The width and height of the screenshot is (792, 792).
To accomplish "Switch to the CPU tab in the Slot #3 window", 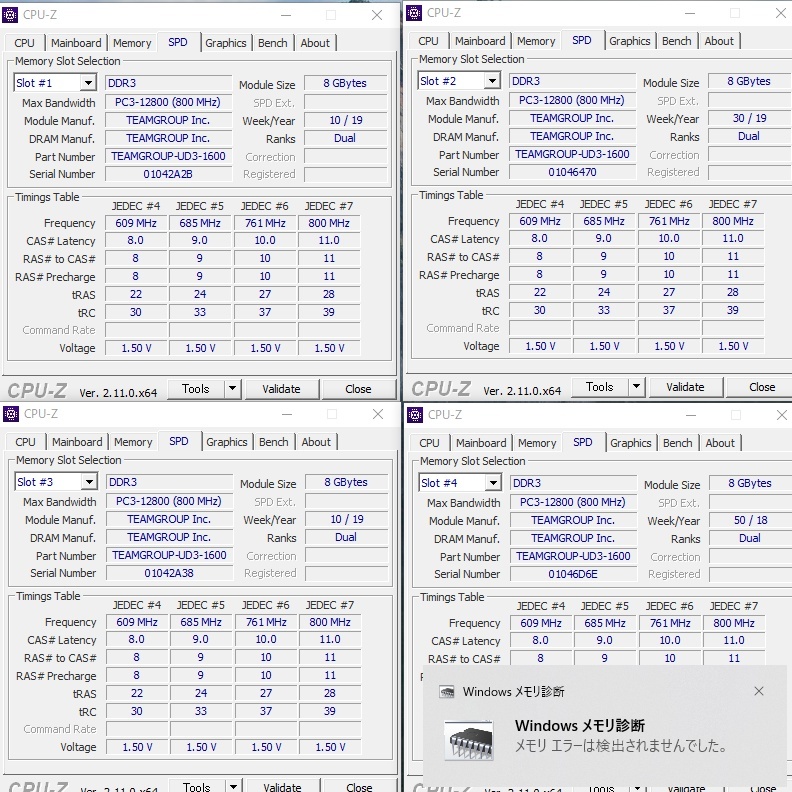I will point(25,442).
